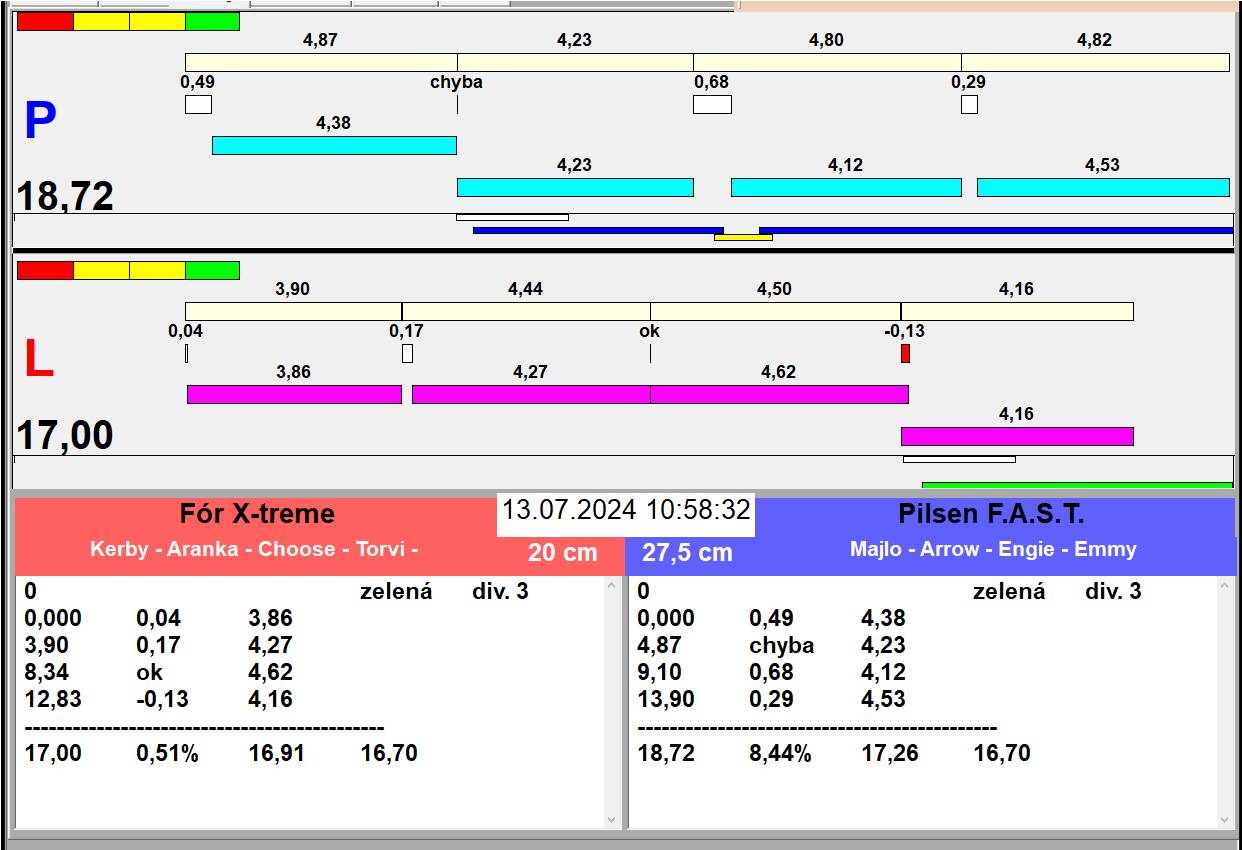Viewport: 1242px width, 850px height.
Task: Click the white pass marker under 0,68
Action: coord(712,104)
